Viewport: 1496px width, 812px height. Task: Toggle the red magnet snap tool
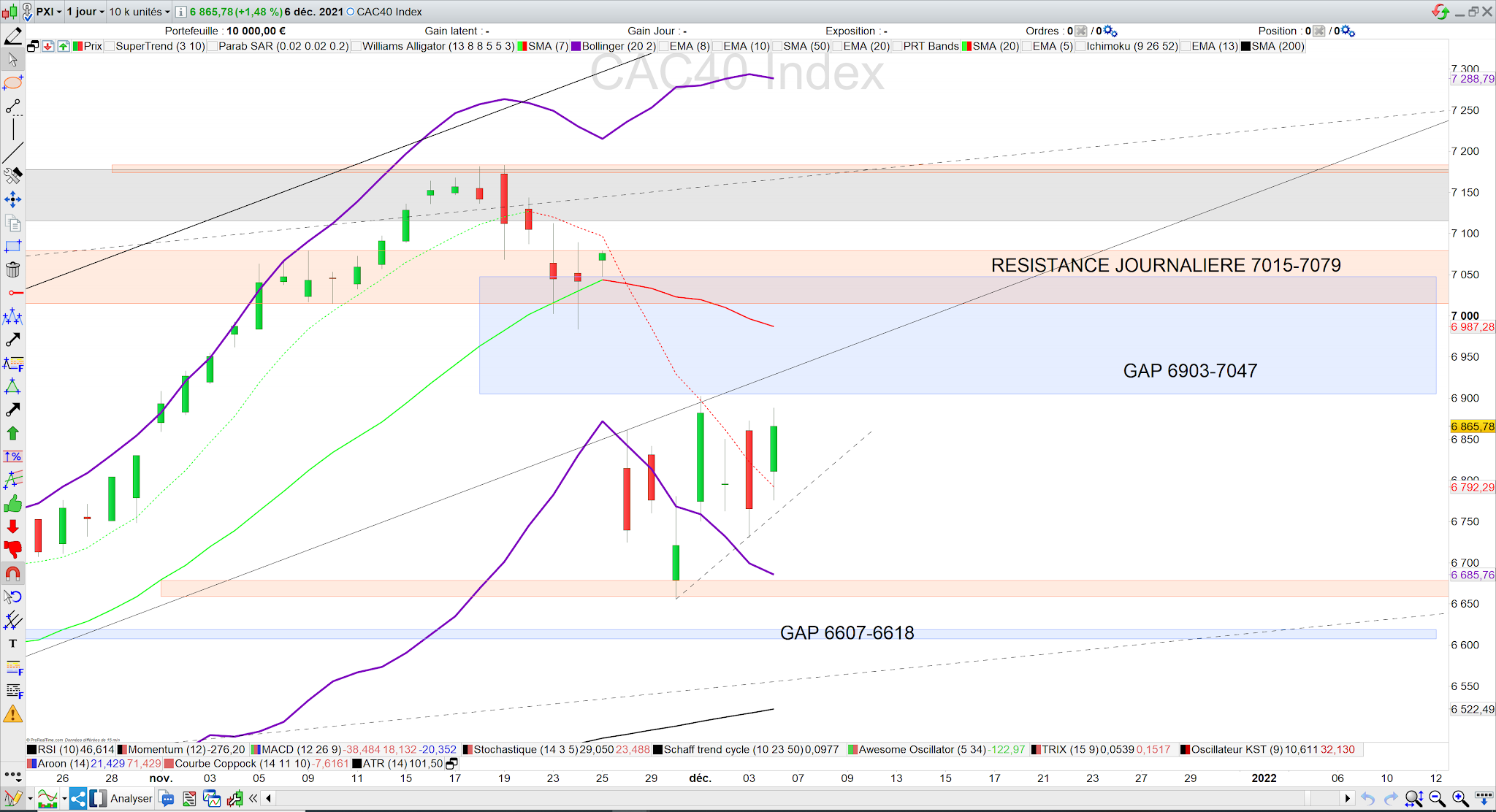pyautogui.click(x=12, y=573)
